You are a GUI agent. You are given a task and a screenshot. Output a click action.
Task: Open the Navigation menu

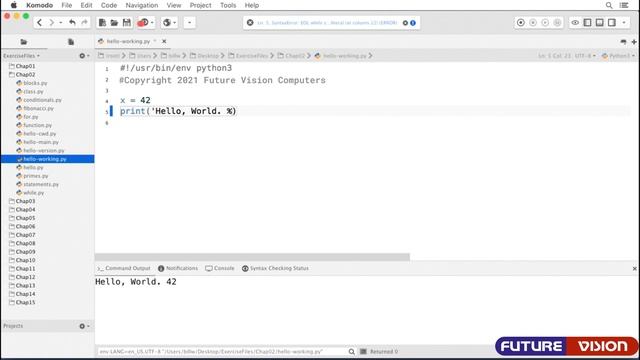pyautogui.click(x=142, y=5)
